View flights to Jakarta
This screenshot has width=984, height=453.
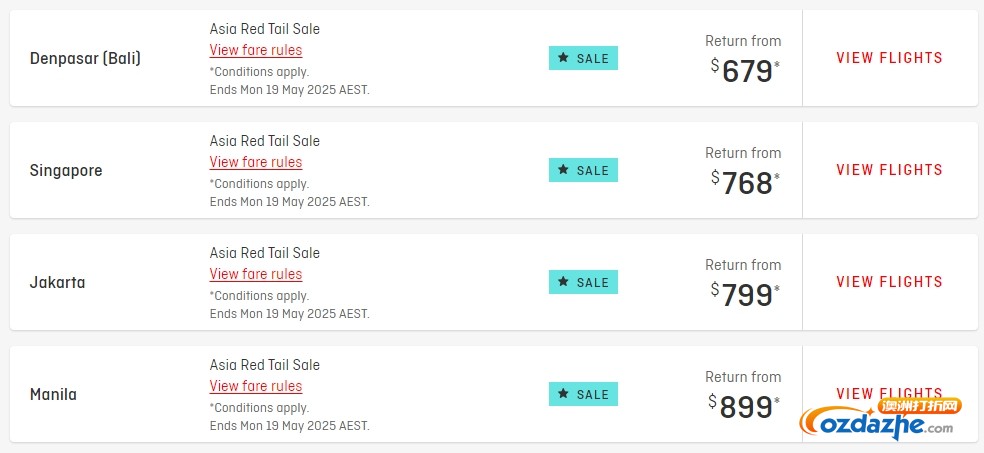pyautogui.click(x=889, y=282)
